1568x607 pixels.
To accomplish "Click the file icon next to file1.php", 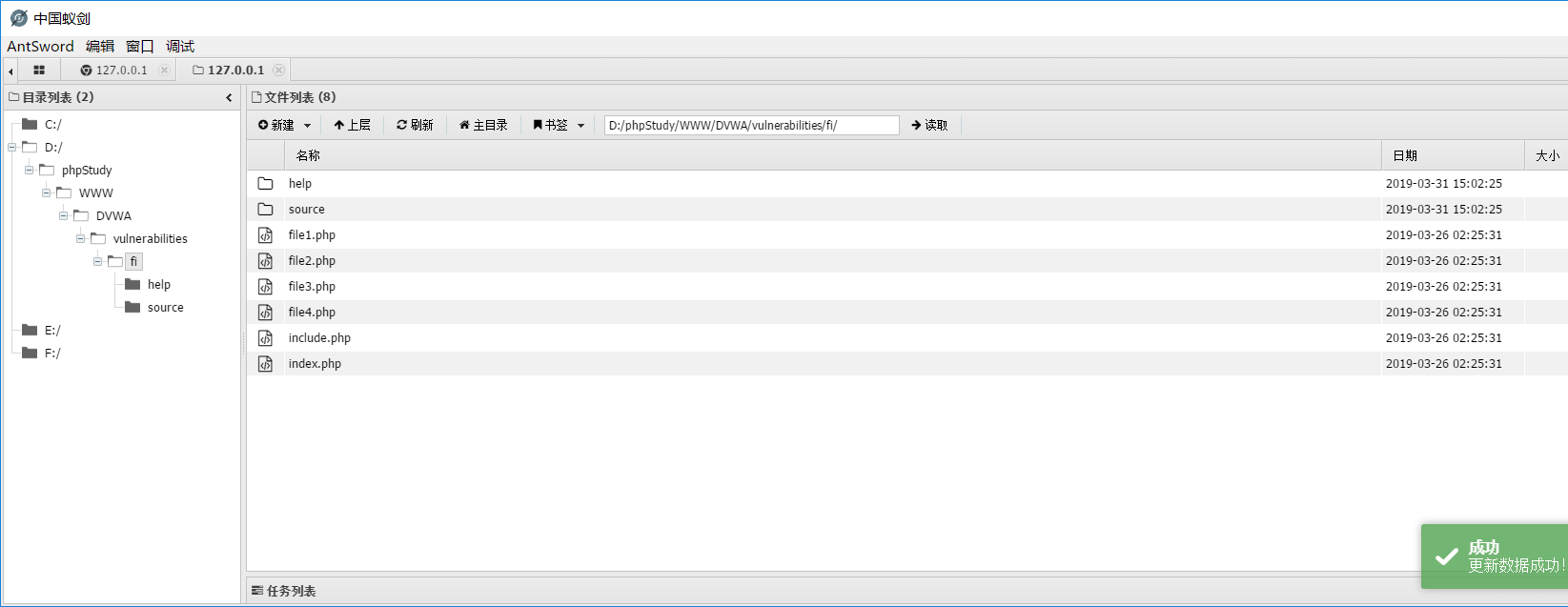I will click(x=266, y=235).
